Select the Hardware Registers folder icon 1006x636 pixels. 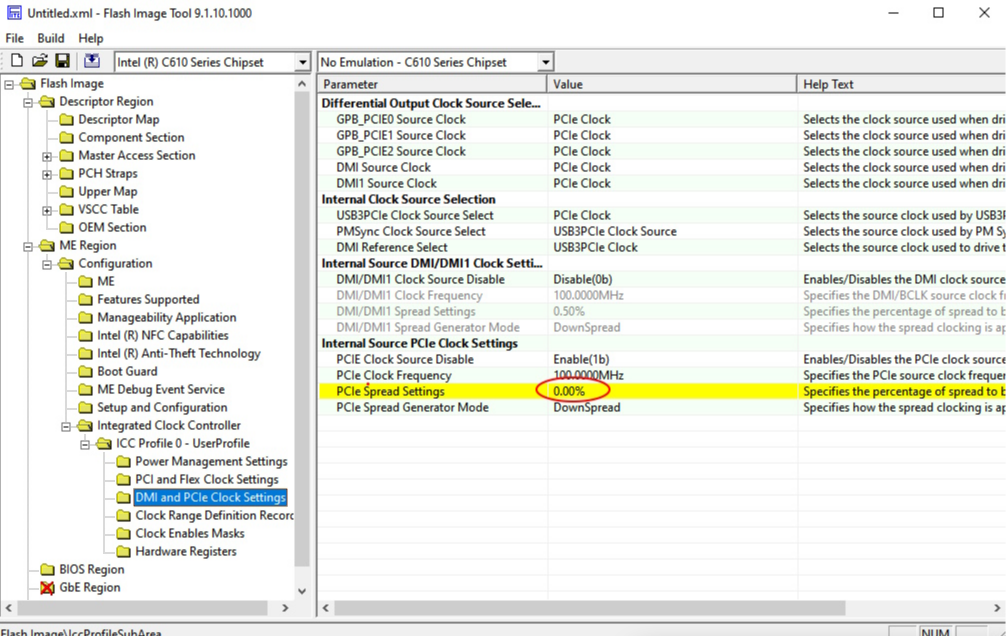(x=123, y=551)
